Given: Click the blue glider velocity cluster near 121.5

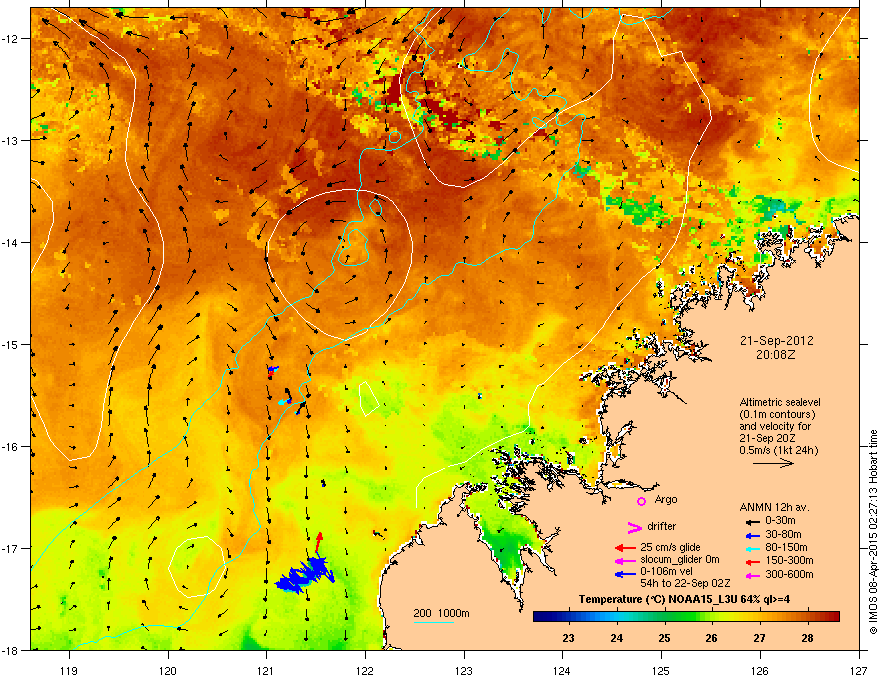Looking at the screenshot, I should (306, 575).
